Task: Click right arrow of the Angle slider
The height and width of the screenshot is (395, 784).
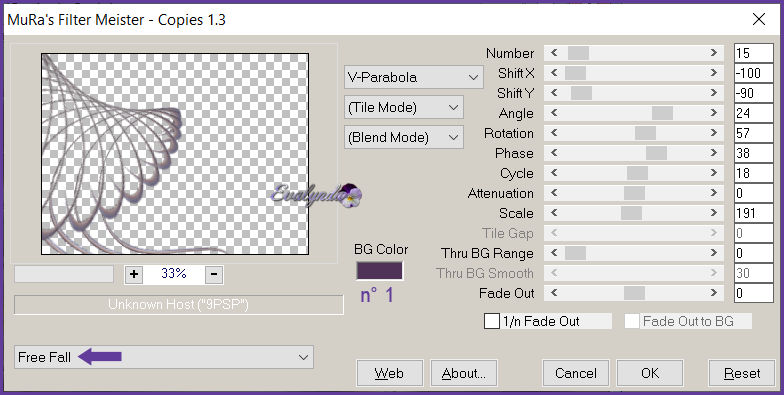Action: pos(714,113)
